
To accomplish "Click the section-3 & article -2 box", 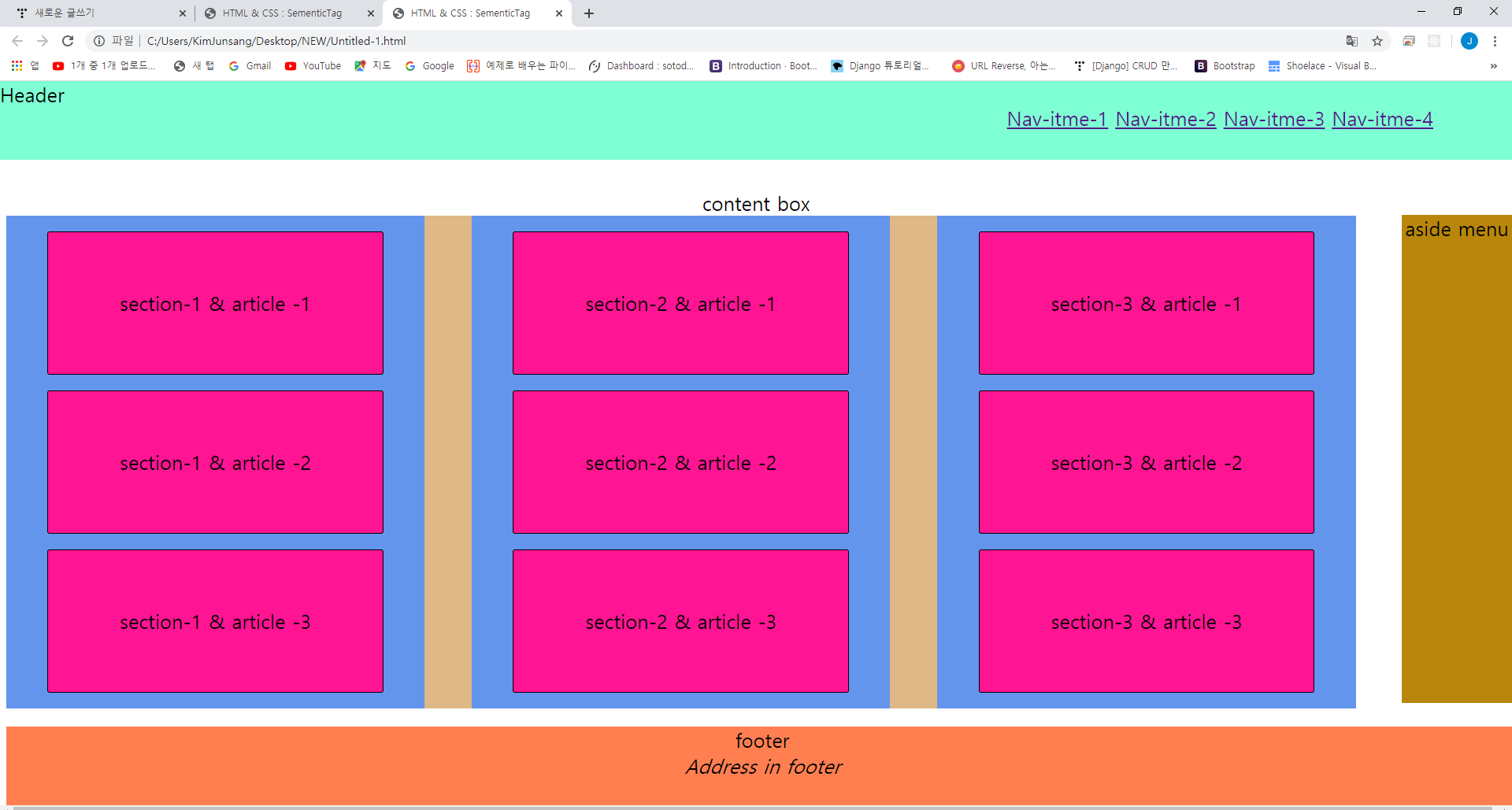I will pos(1147,462).
